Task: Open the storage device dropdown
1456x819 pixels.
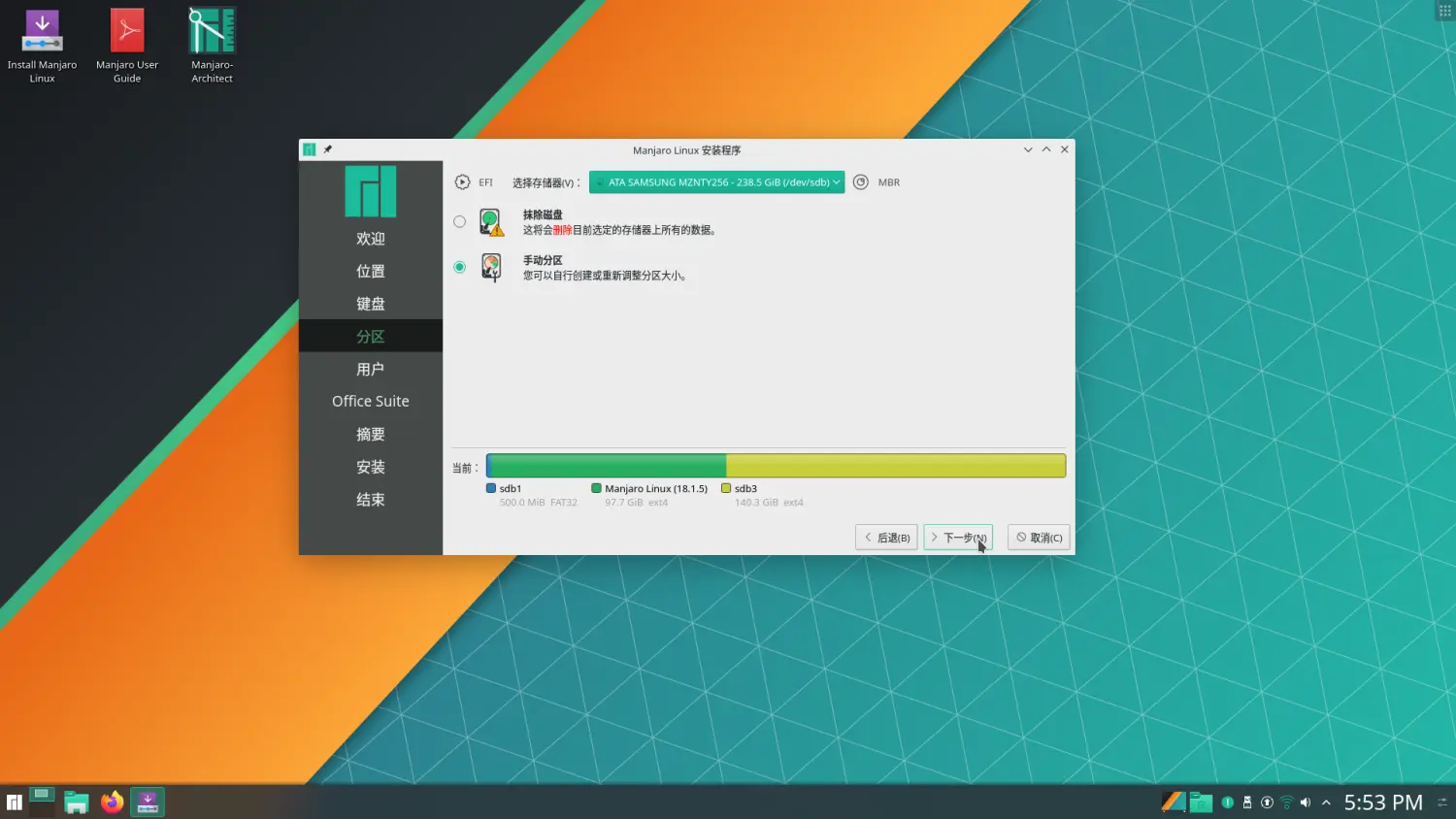Action: pyautogui.click(x=716, y=182)
